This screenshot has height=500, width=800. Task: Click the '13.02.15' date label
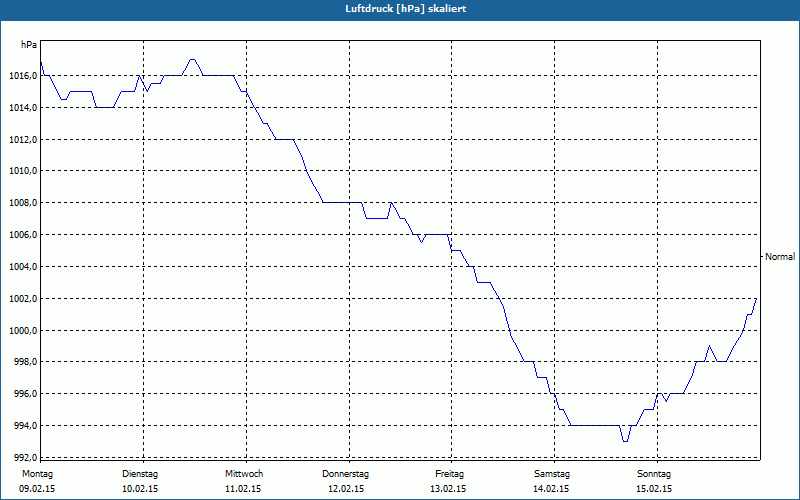[448, 489]
